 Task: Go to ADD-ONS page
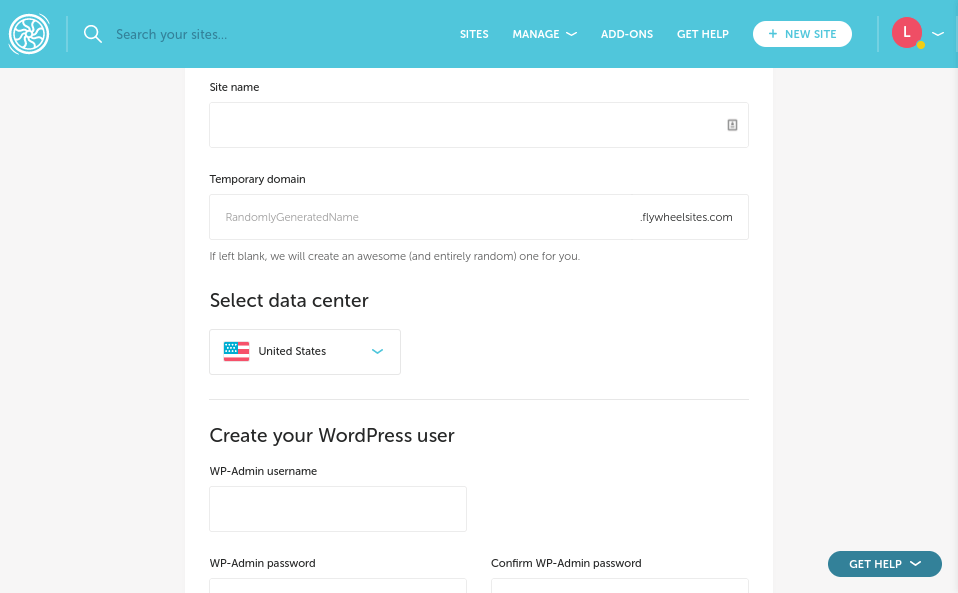627,34
